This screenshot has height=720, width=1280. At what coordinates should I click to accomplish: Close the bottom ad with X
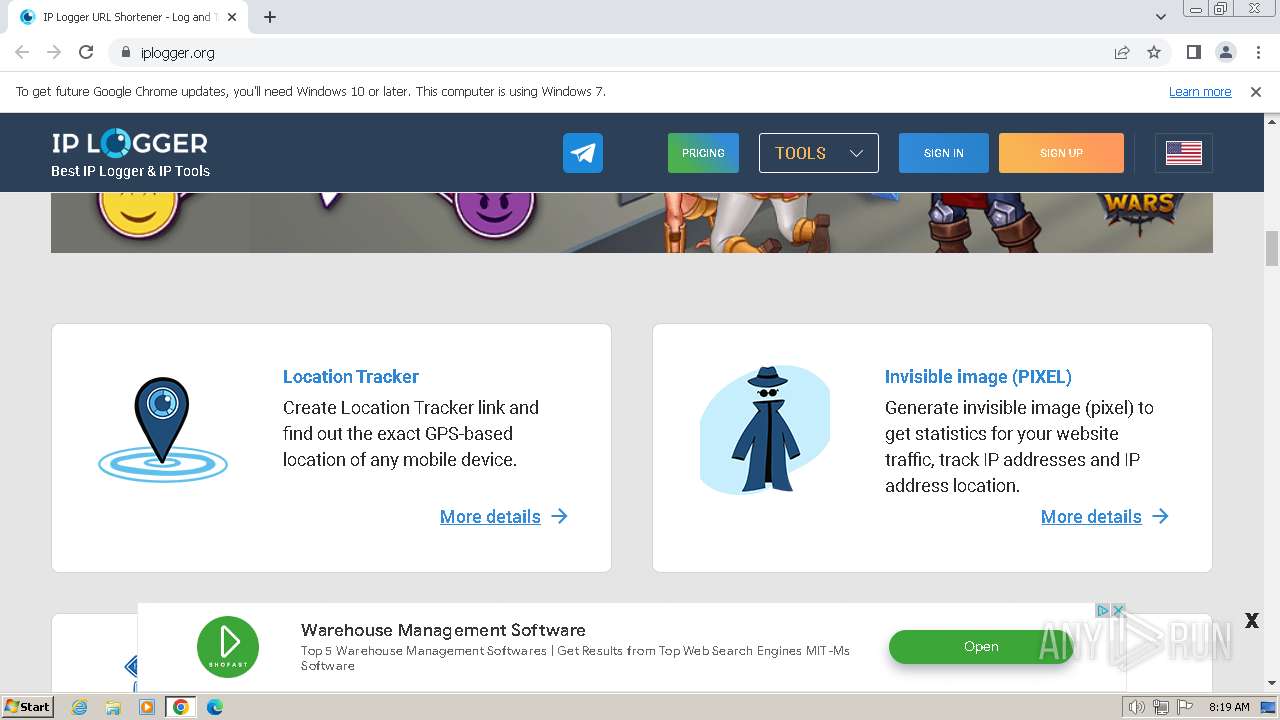(x=1251, y=621)
